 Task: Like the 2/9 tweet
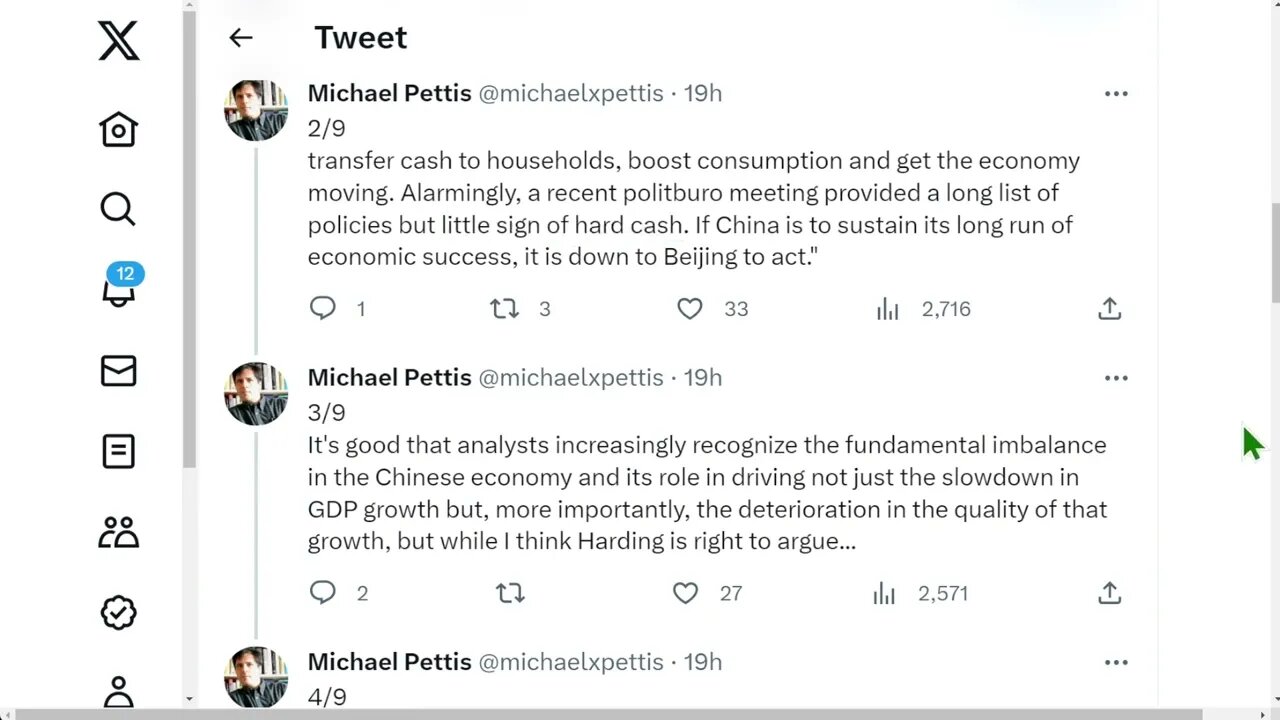point(689,309)
